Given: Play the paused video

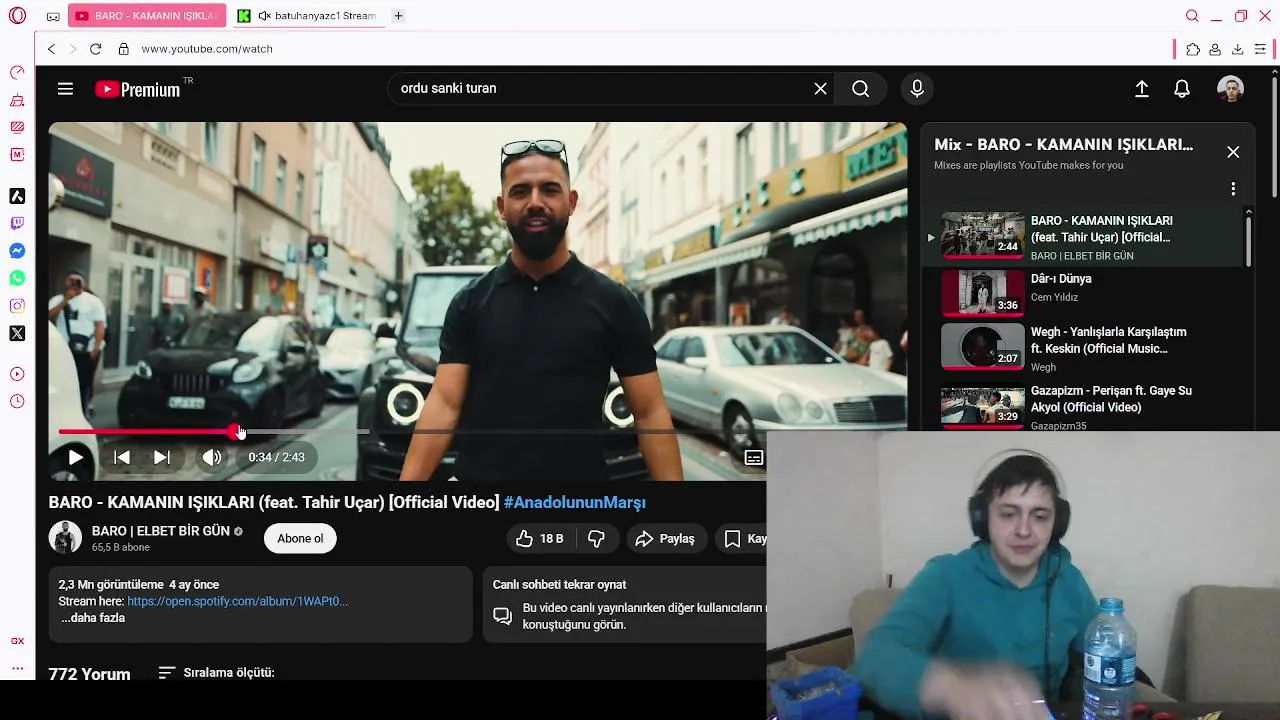Looking at the screenshot, I should [75, 457].
